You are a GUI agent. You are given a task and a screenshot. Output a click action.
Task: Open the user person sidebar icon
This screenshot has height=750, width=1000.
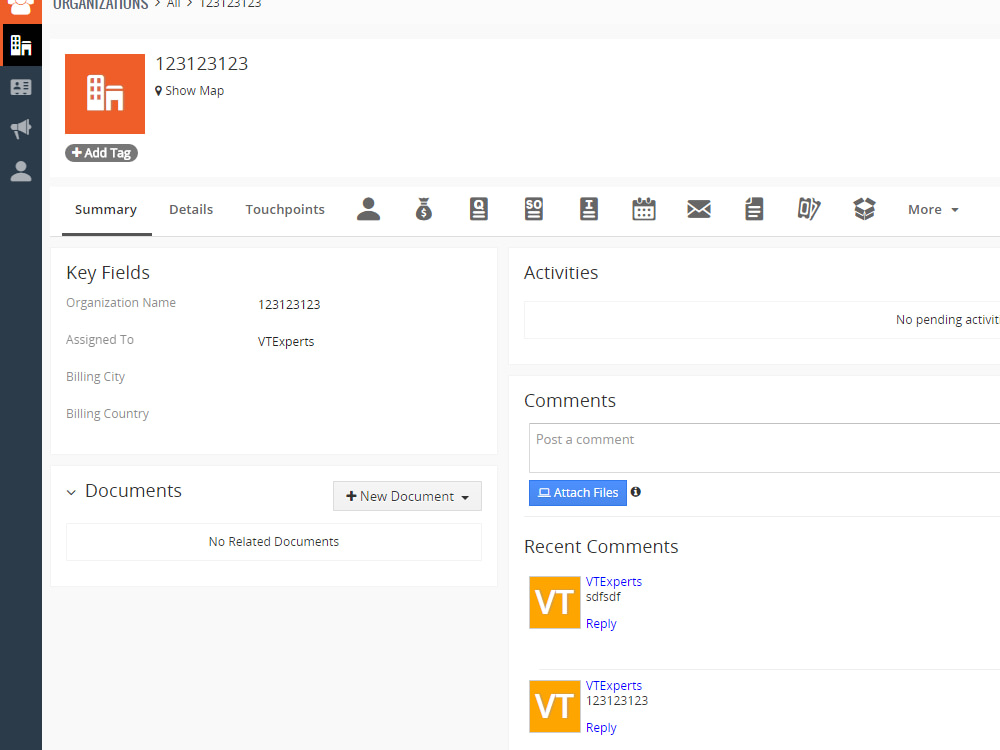coord(21,171)
